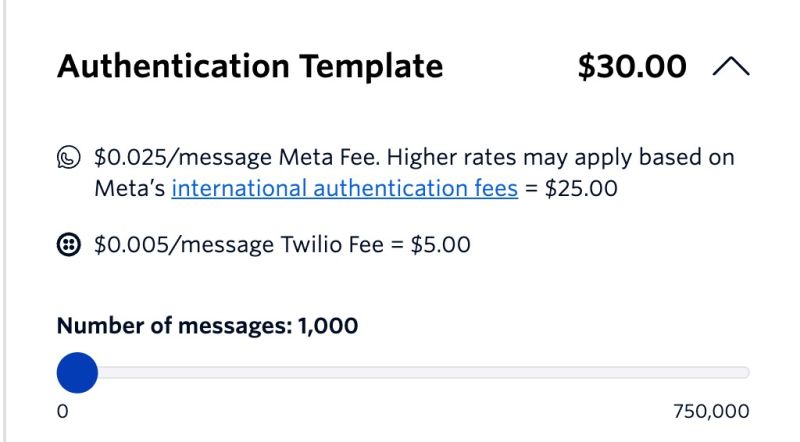Click the $30.00 total price

coord(632,67)
